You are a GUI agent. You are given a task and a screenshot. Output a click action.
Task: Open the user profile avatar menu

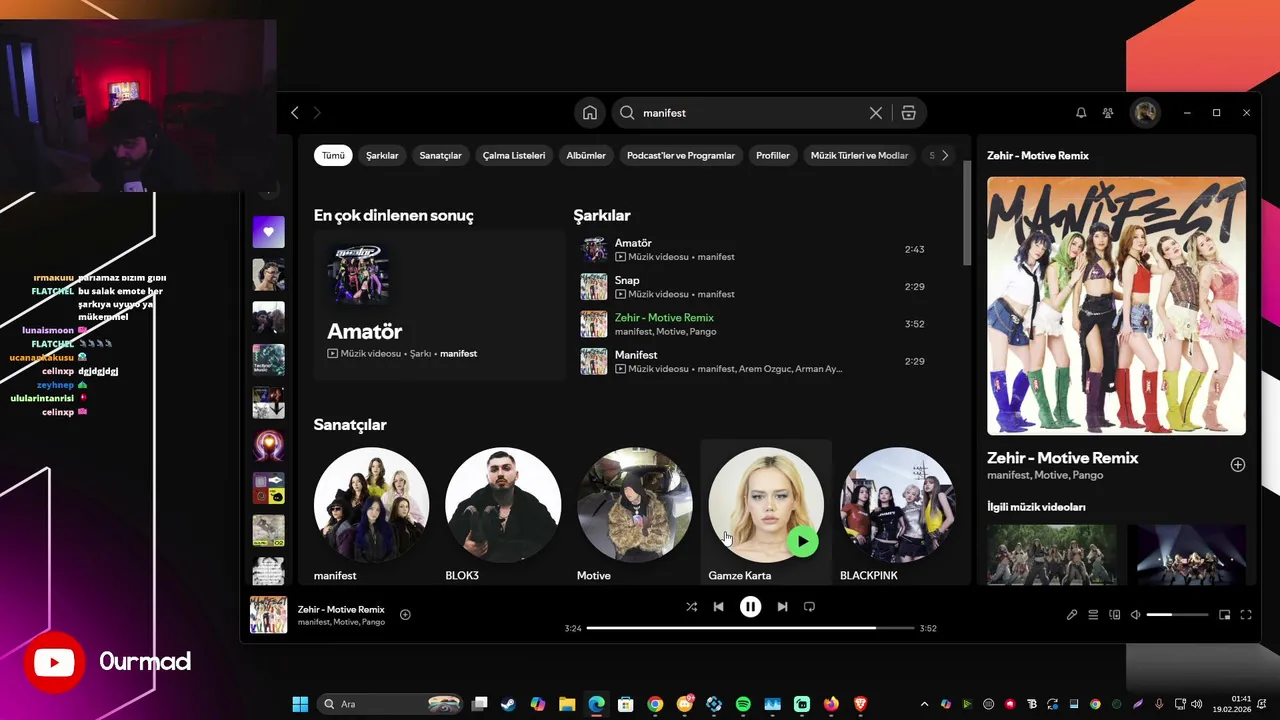point(1145,113)
